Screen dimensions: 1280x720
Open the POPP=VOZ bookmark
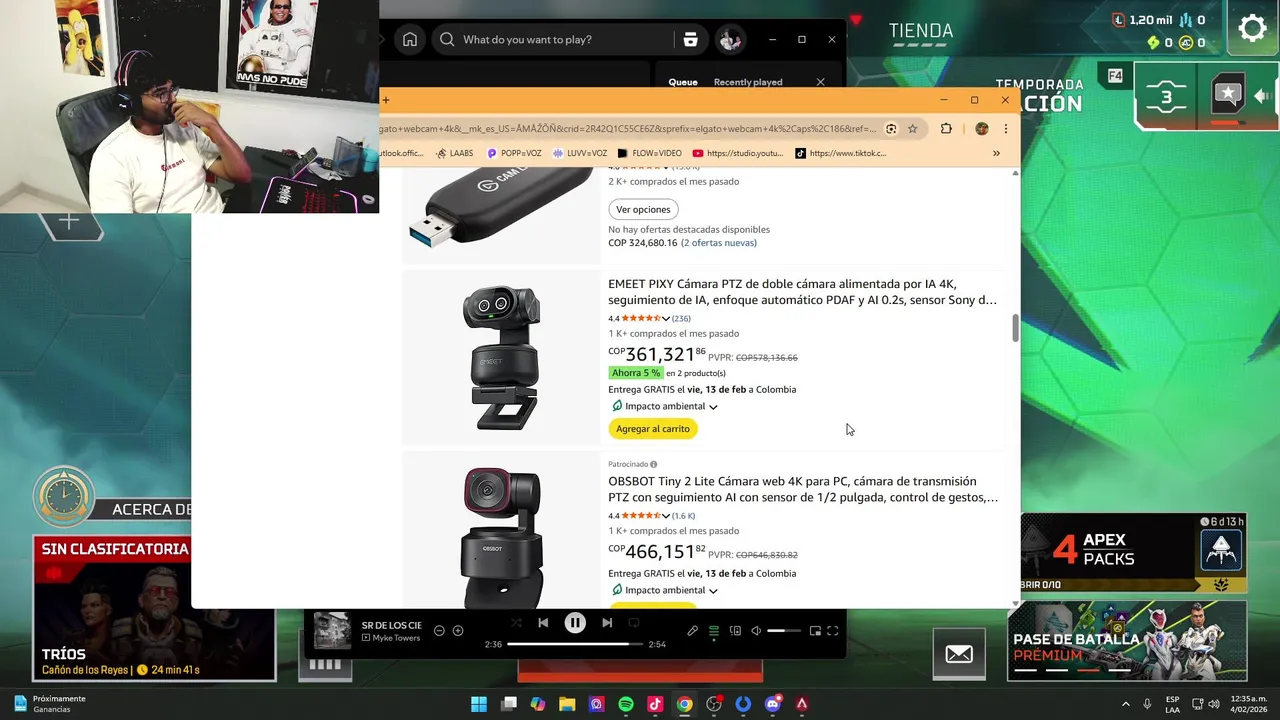(x=513, y=153)
